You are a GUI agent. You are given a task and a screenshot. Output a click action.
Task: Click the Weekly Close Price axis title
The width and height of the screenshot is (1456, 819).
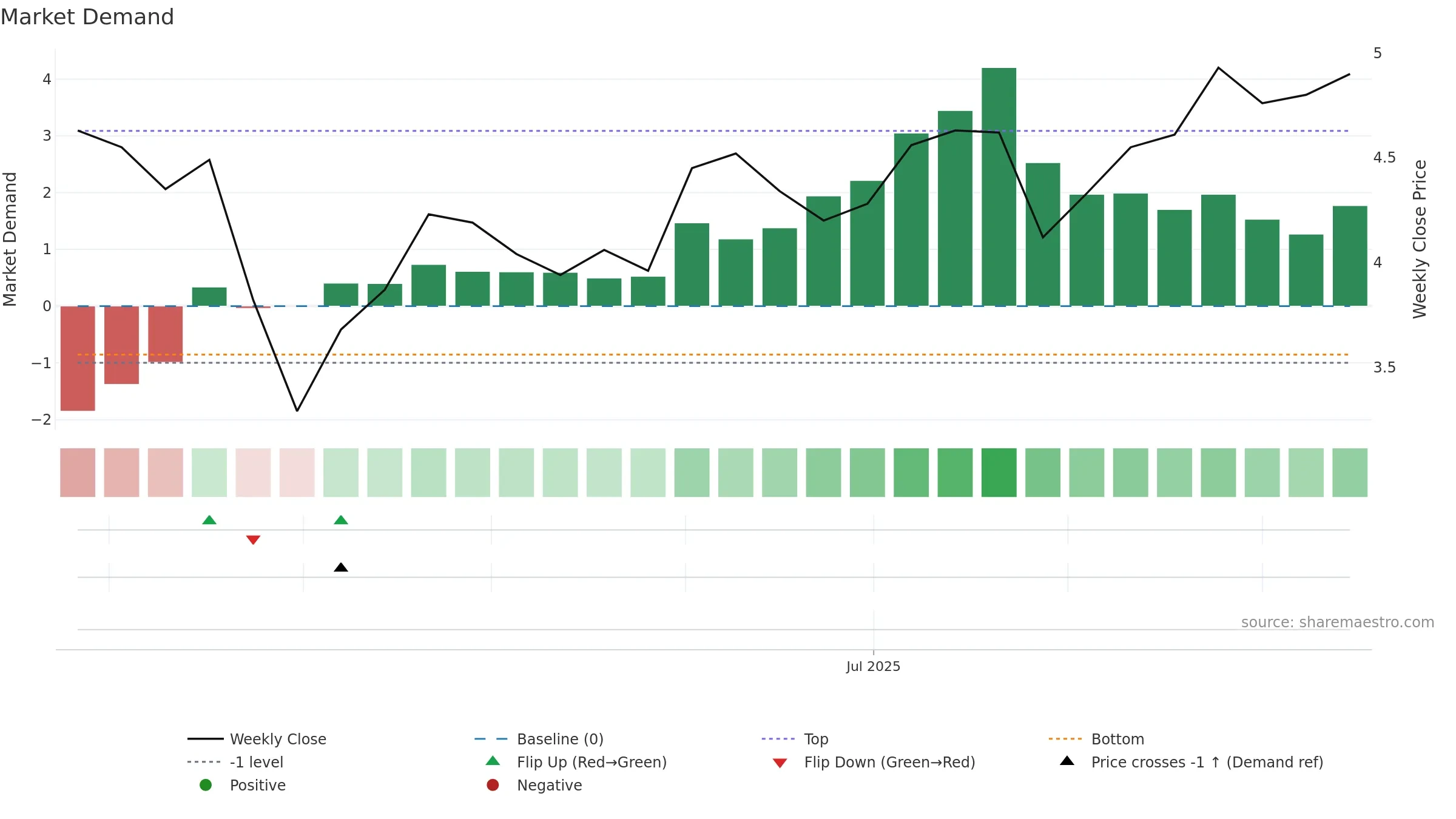[x=1420, y=239]
